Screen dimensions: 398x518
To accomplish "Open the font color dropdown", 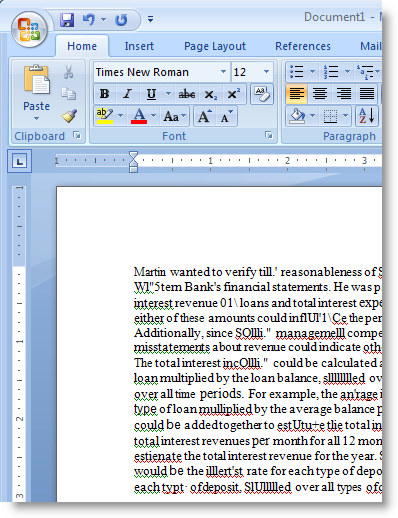I will click(154, 116).
